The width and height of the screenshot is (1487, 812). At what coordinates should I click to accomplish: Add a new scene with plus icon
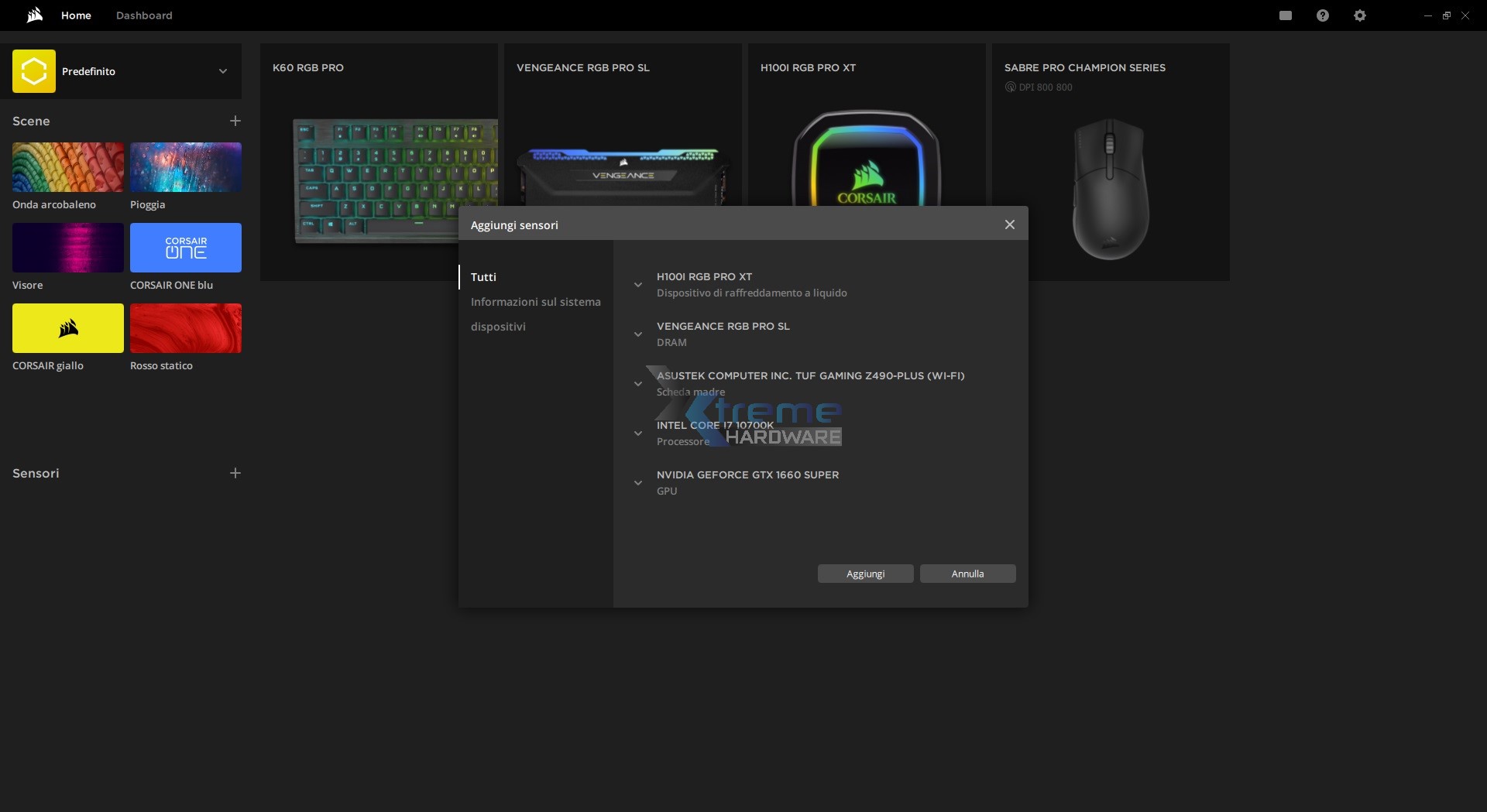click(x=235, y=121)
